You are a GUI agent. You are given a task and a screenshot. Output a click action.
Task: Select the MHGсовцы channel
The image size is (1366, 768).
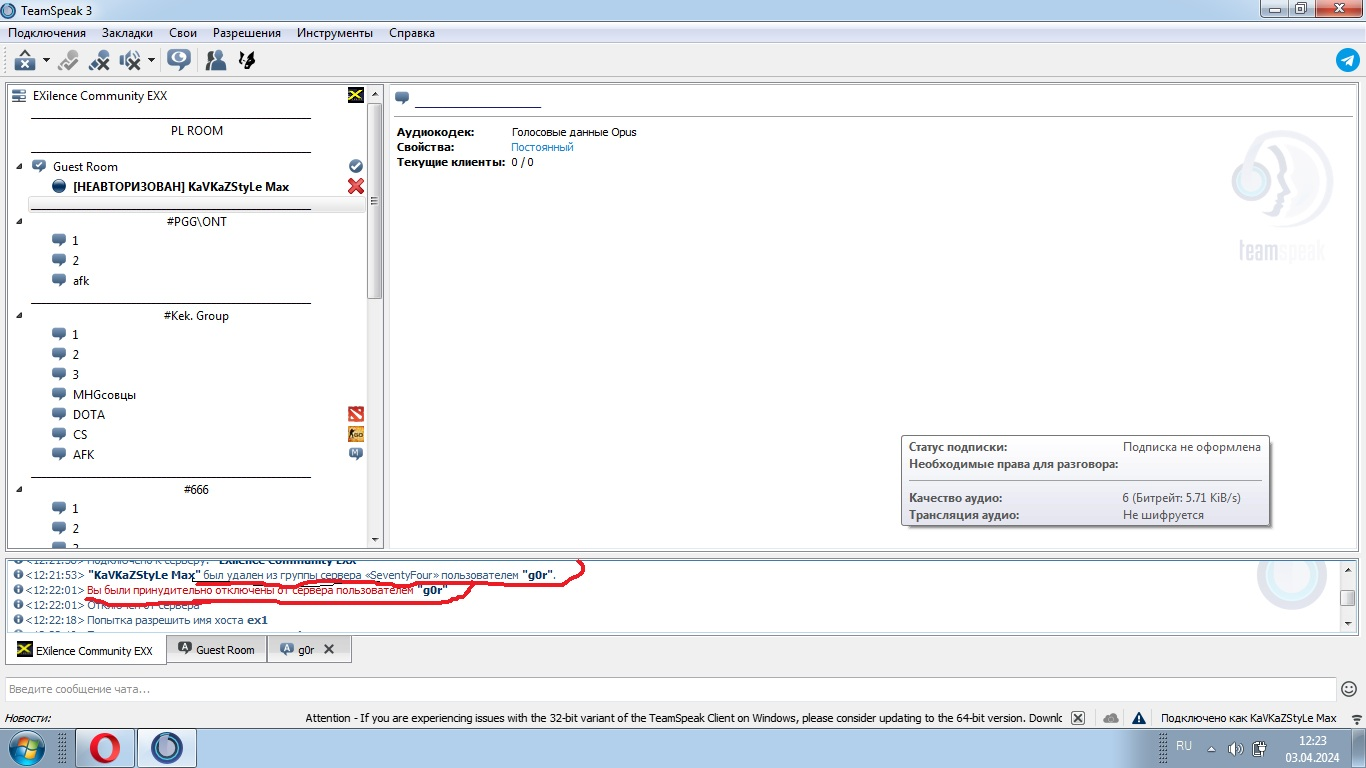104,395
